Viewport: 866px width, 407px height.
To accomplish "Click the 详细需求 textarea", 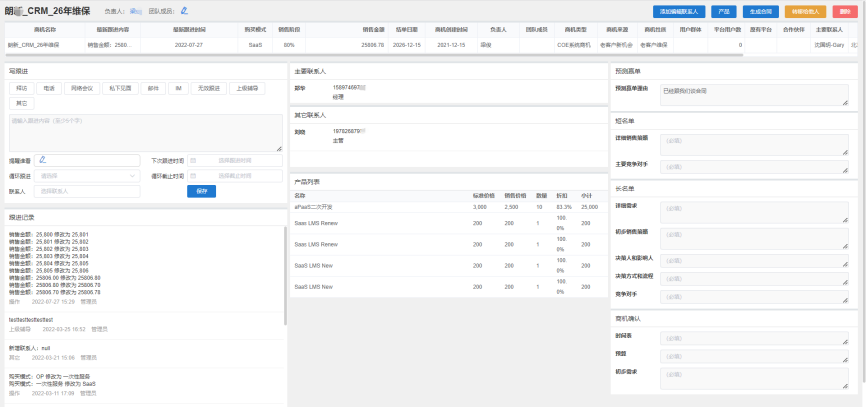I will point(754,212).
